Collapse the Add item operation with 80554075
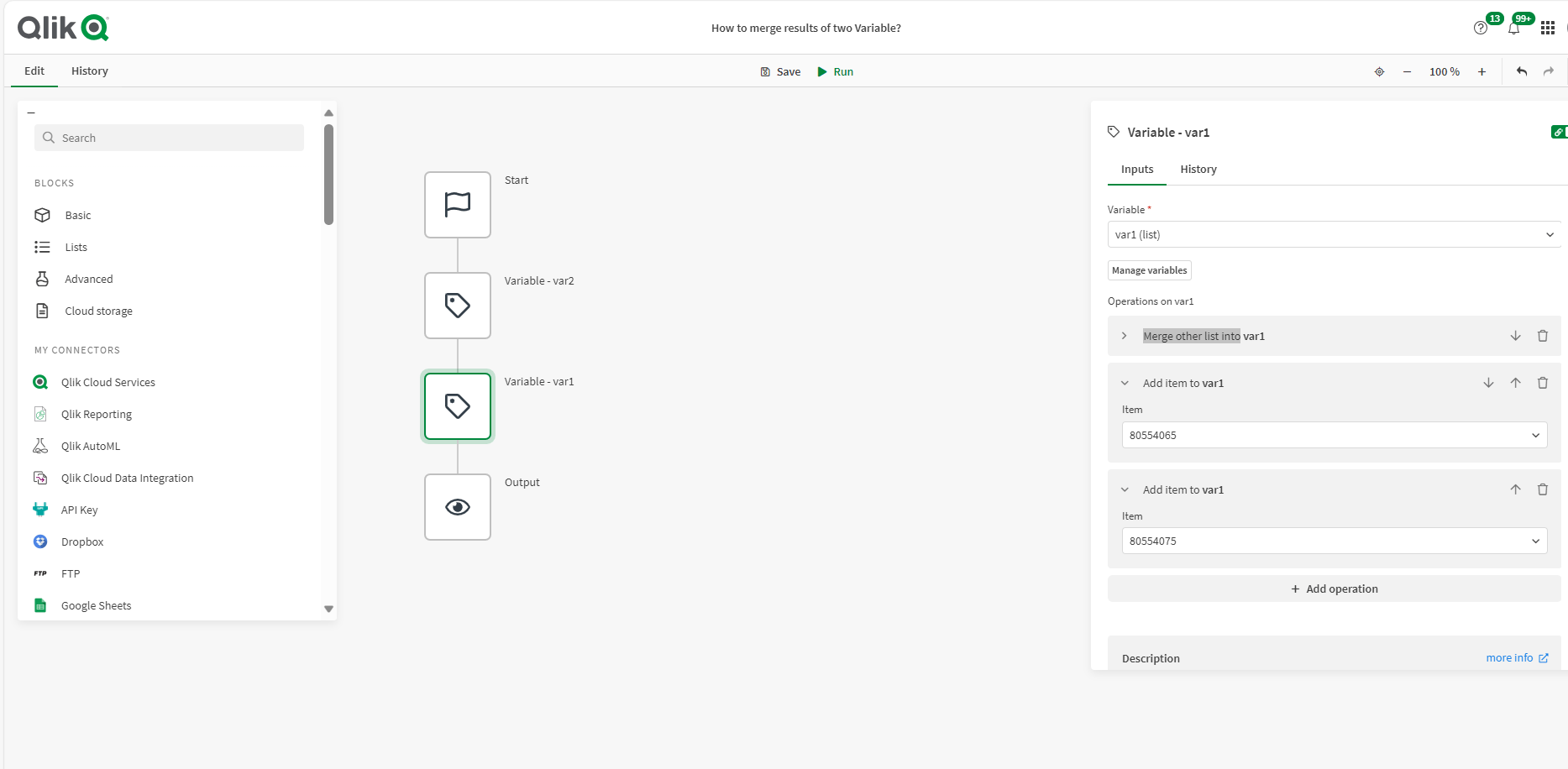The height and width of the screenshot is (769, 1568). pos(1125,489)
